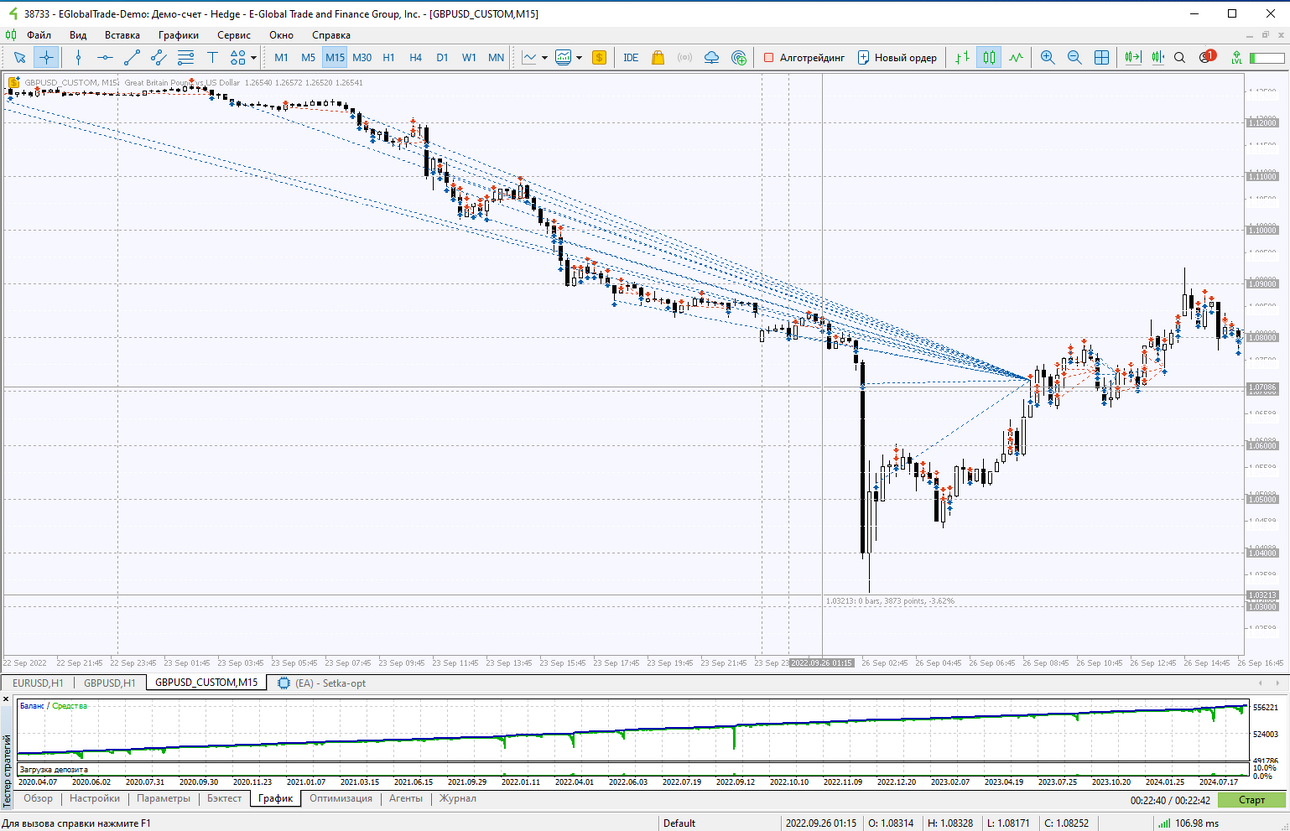
Task: Switch to the GBPUSD,H1 chart tab
Action: point(110,683)
